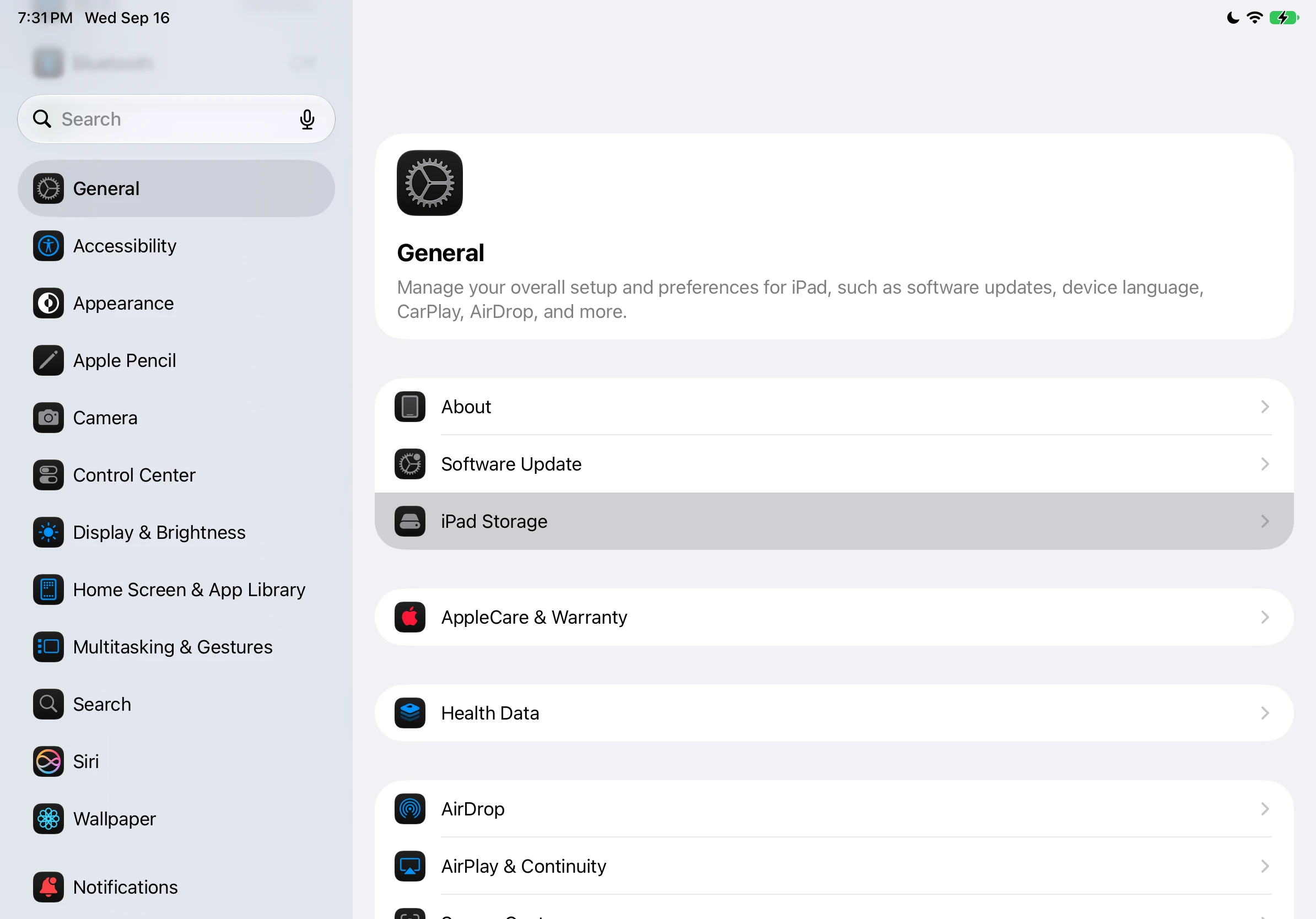The height and width of the screenshot is (919, 1316).
Task: Tap Health Data row chevron
Action: click(x=1265, y=713)
